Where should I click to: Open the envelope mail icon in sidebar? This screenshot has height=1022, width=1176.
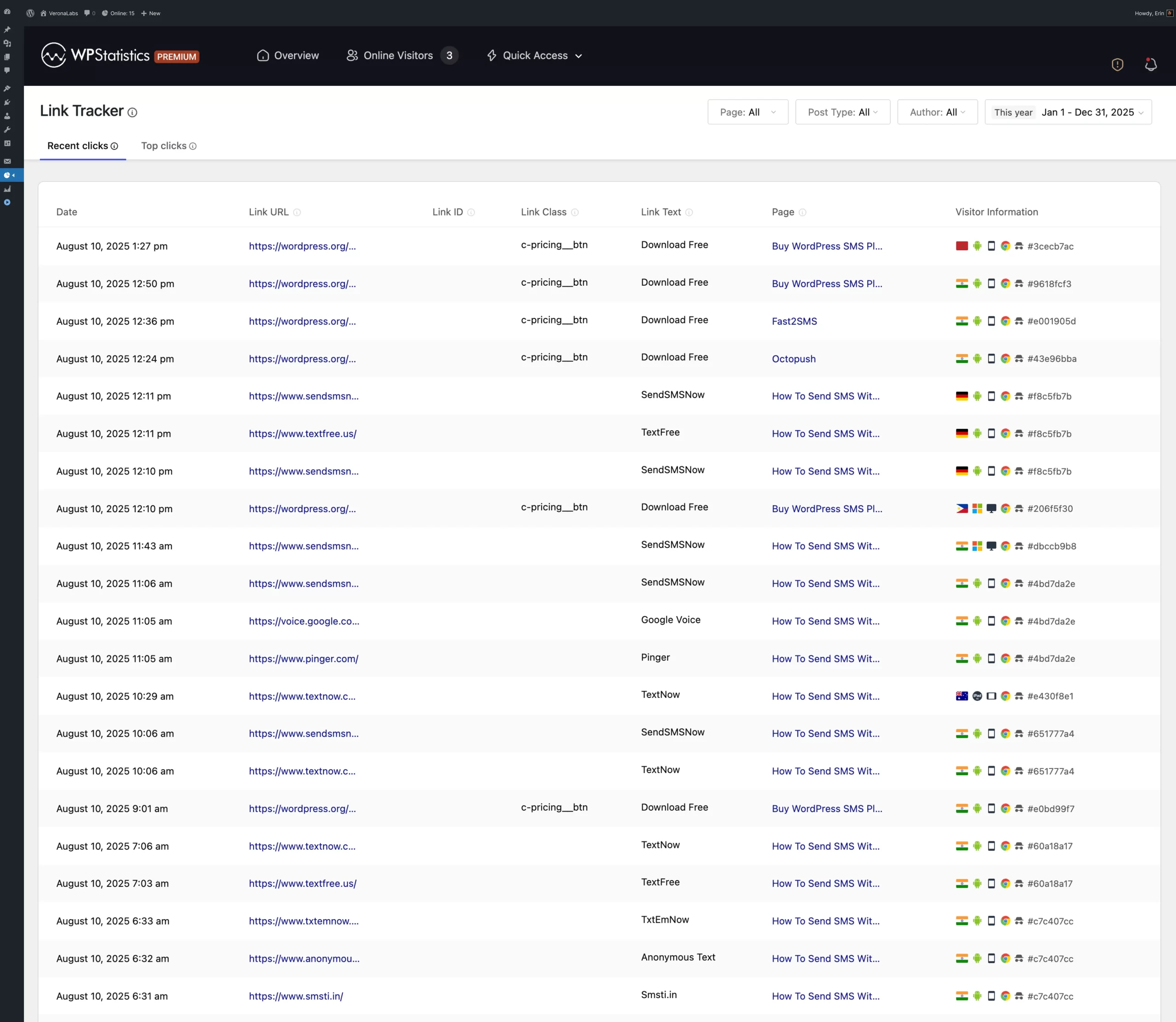point(7,161)
